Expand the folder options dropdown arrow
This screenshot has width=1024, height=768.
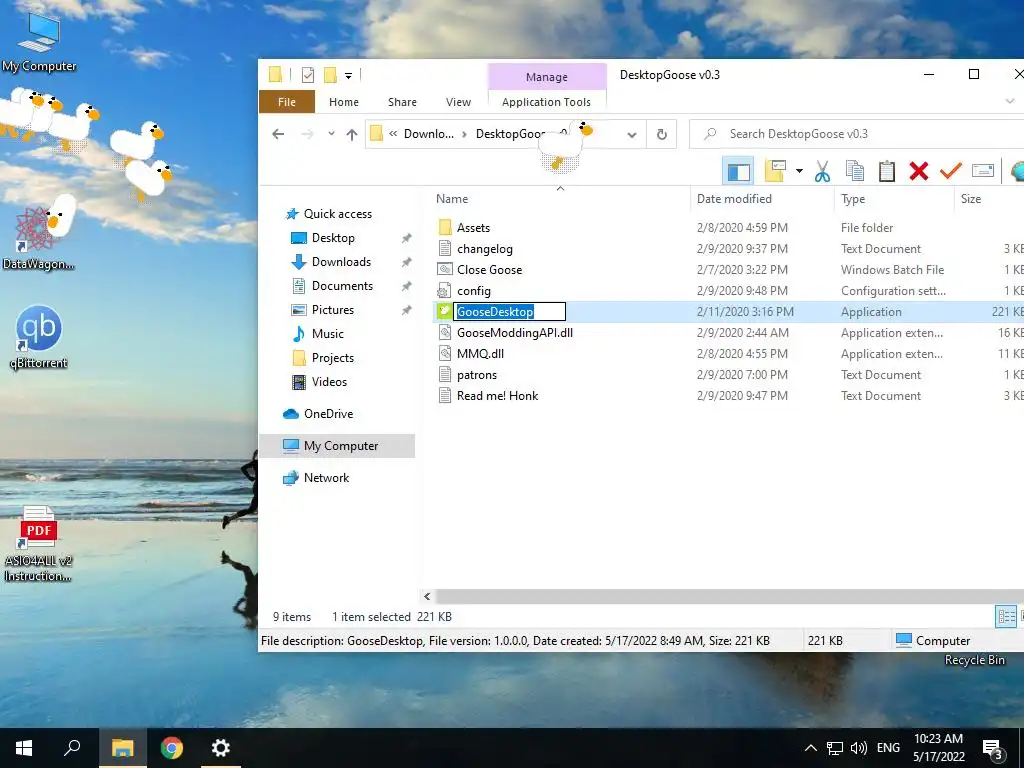799,171
